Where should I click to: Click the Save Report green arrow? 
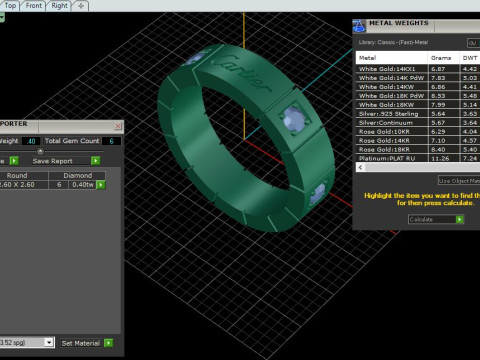96,161
